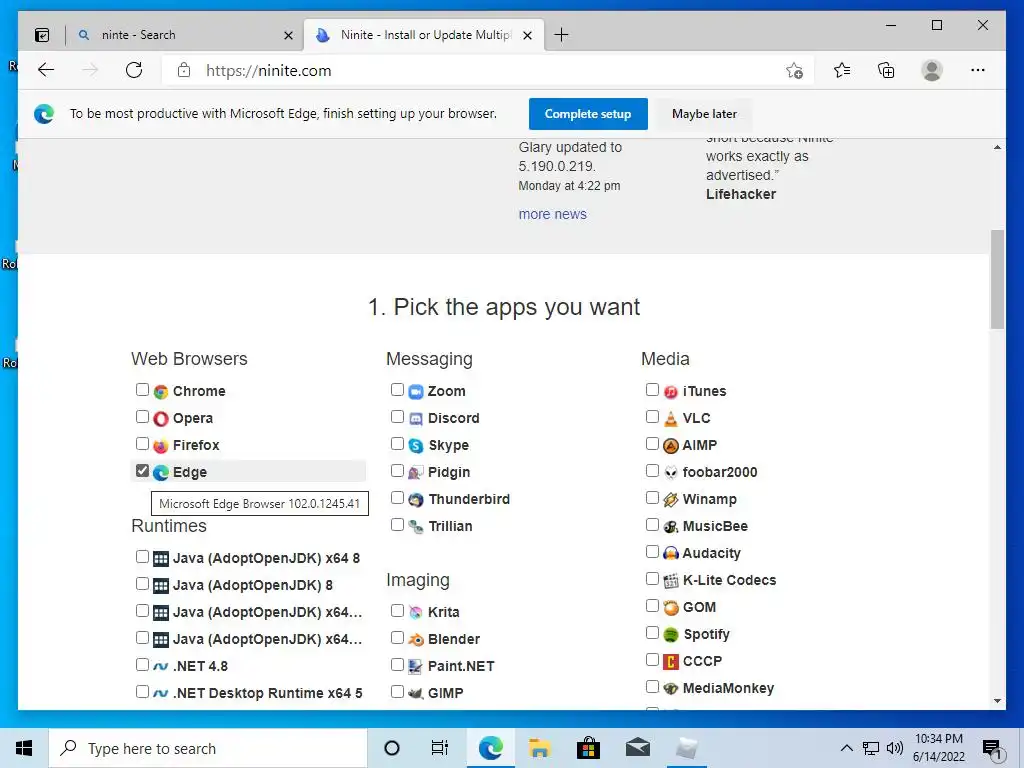Click the CCCP icon
Viewport: 1024px width, 768px height.
[671, 662]
